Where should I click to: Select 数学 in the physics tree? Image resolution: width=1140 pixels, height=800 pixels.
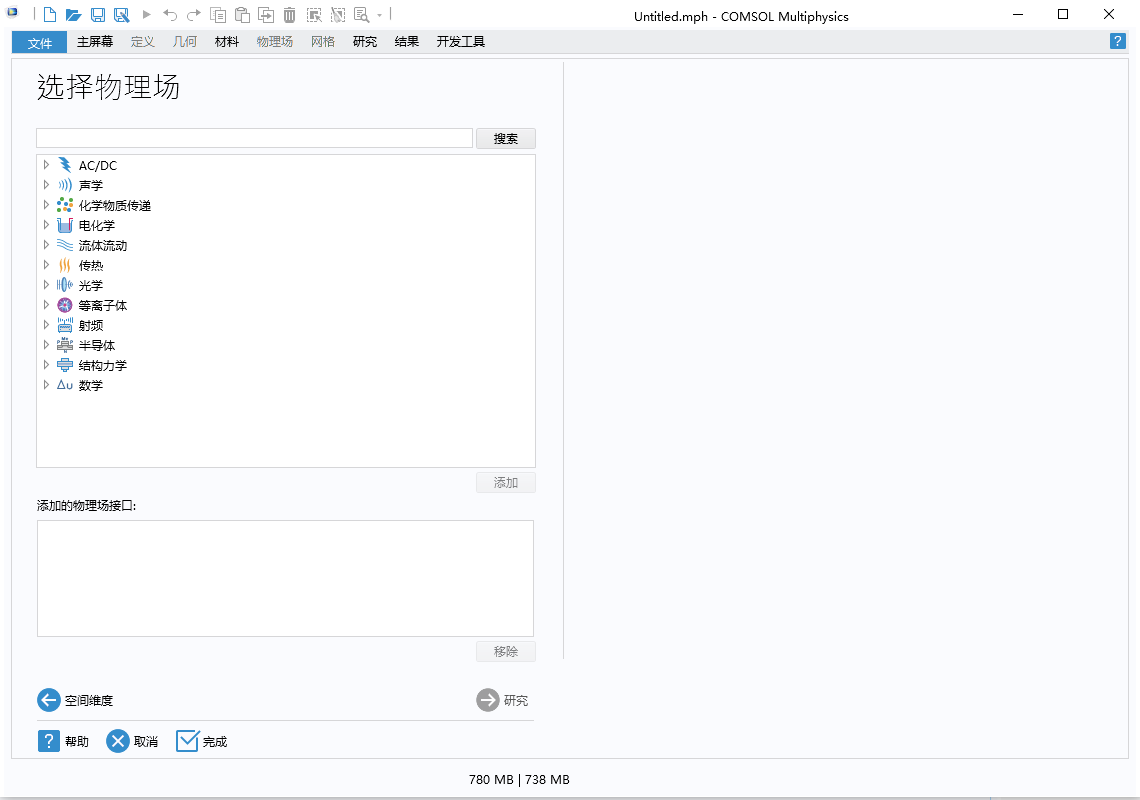[x=90, y=385]
